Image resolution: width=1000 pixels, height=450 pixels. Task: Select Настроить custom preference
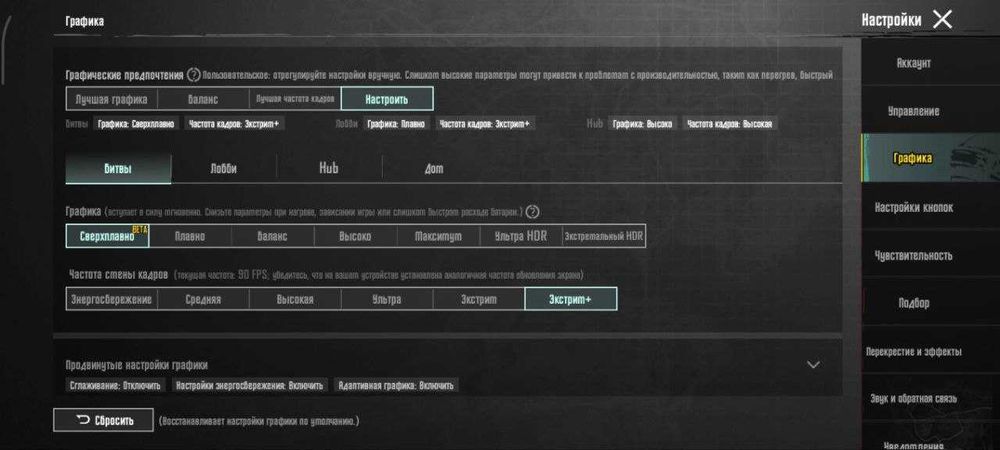[387, 99]
